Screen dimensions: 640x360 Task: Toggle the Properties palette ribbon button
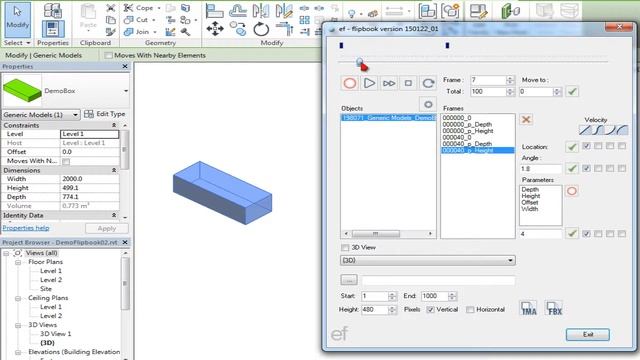coord(53,29)
